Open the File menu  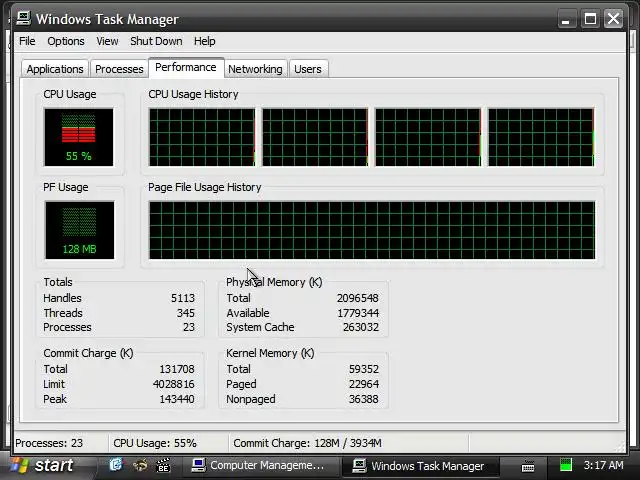[x=27, y=41]
